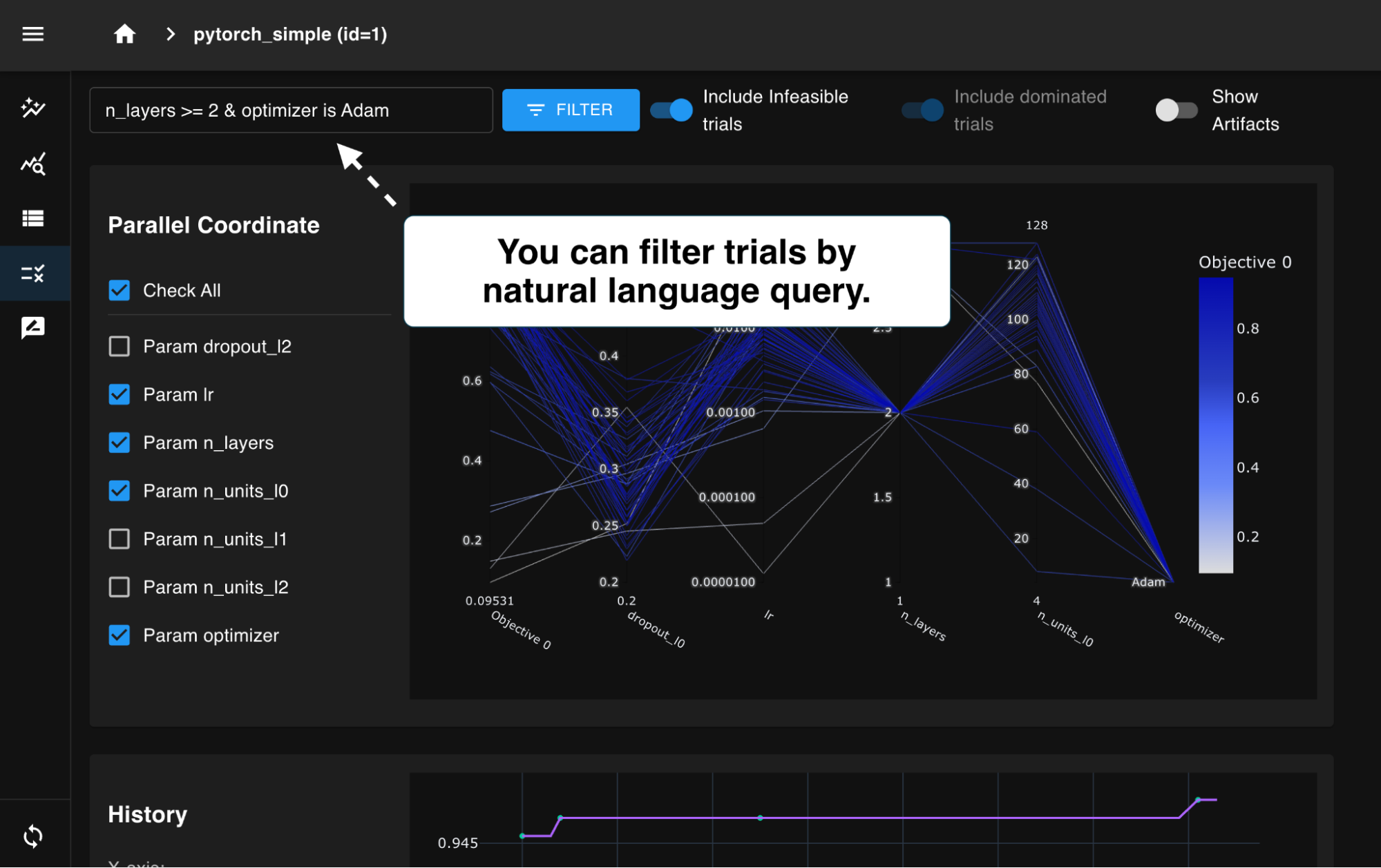Disable the Param optimizer checkbox
1381x868 pixels.
click(120, 635)
